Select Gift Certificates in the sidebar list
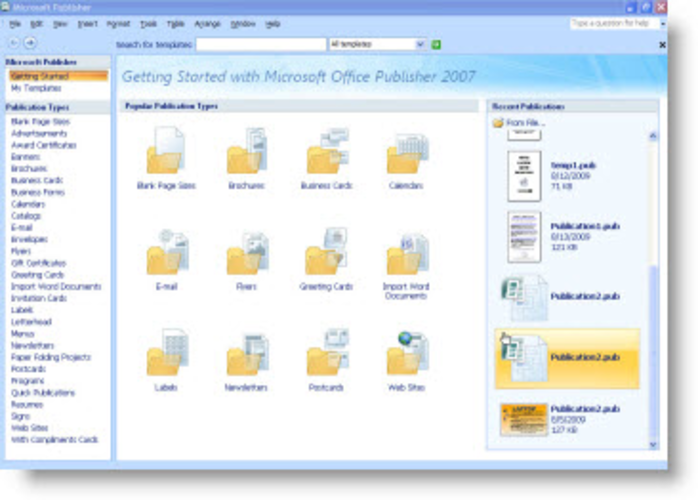 [39, 263]
